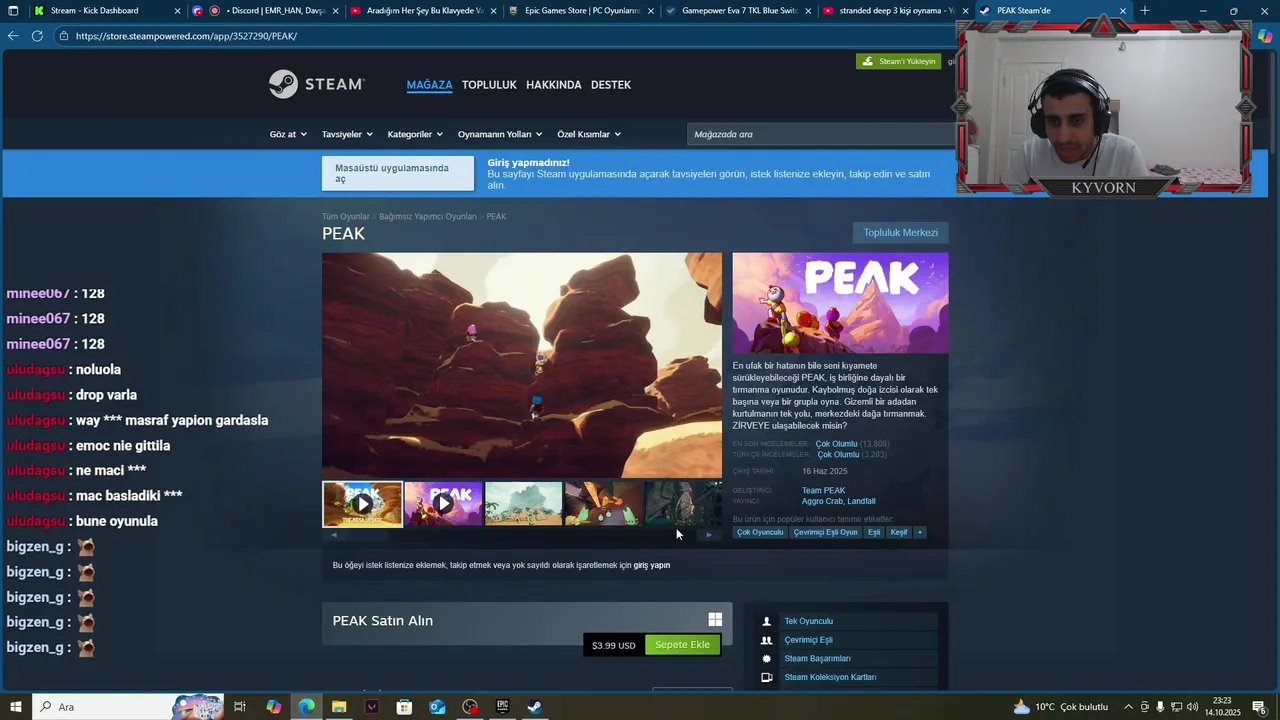Viewport: 1280px width, 720px height.
Task: Expand the Özel Kısımlar dropdown
Action: 589,134
